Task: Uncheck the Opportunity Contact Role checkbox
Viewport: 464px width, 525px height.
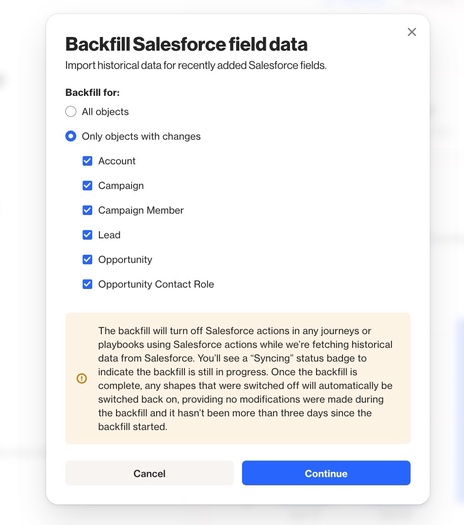Action: pyautogui.click(x=87, y=284)
